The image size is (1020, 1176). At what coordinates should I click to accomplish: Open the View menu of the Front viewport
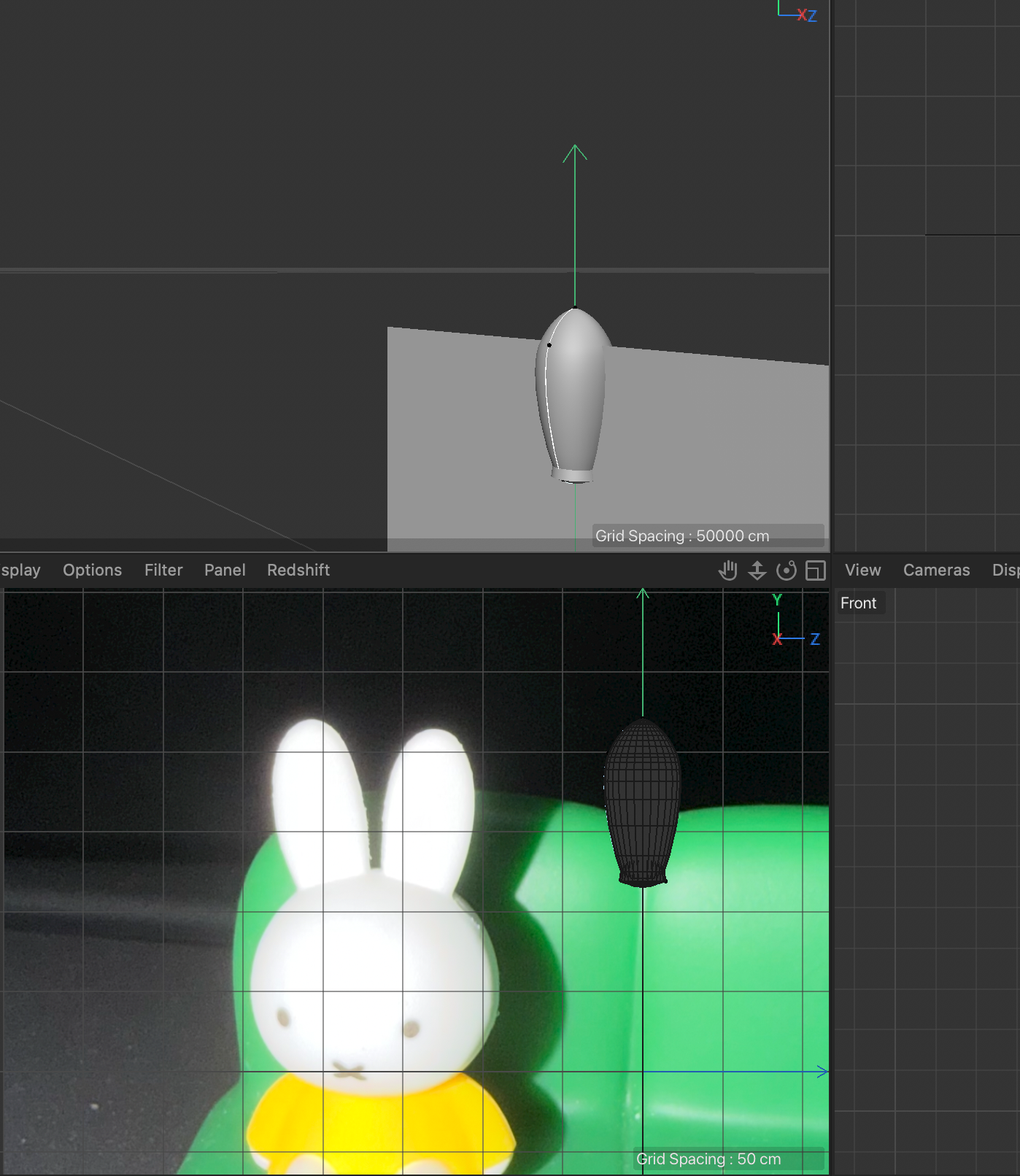coord(863,570)
